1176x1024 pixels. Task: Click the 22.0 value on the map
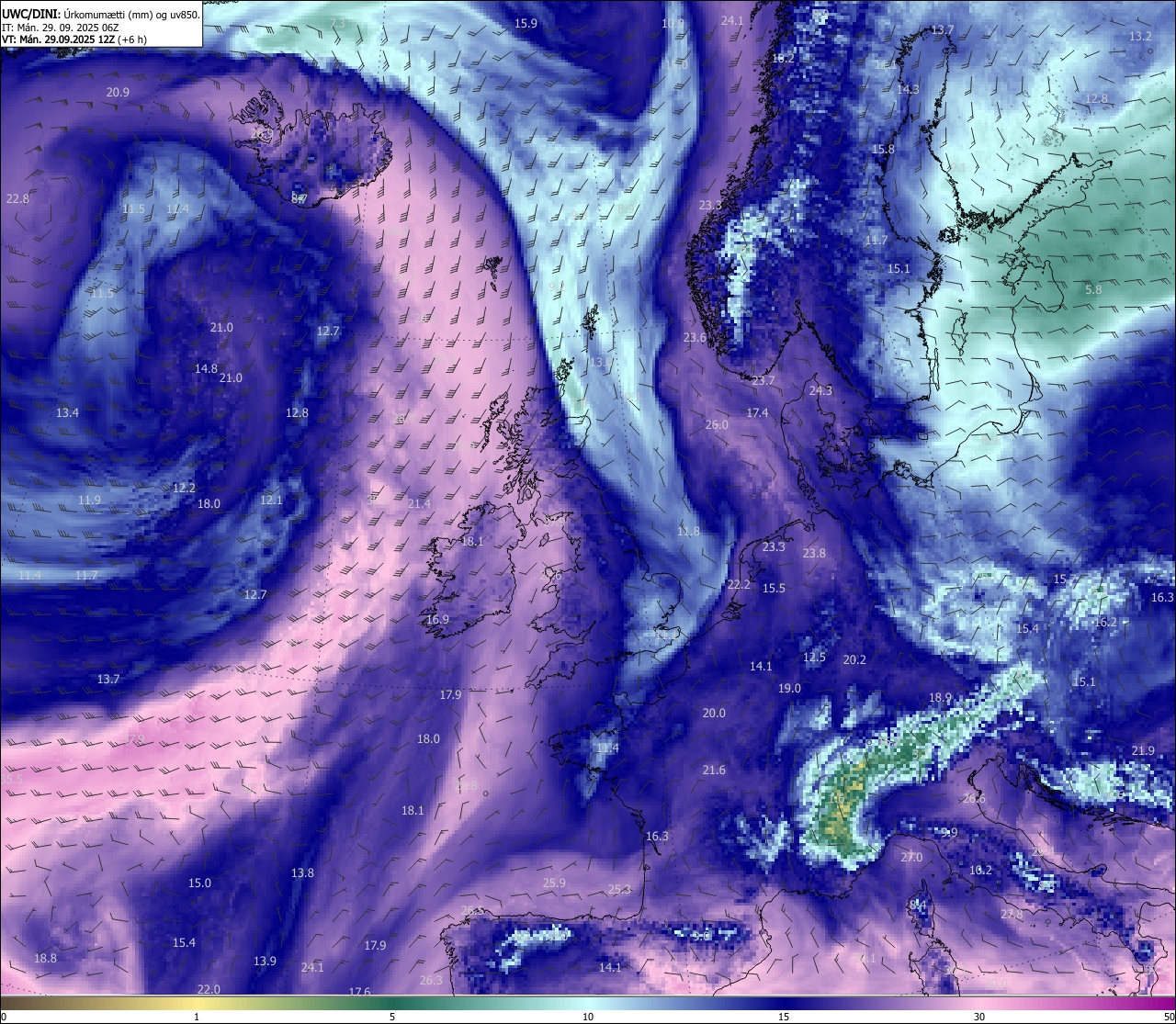[209, 990]
